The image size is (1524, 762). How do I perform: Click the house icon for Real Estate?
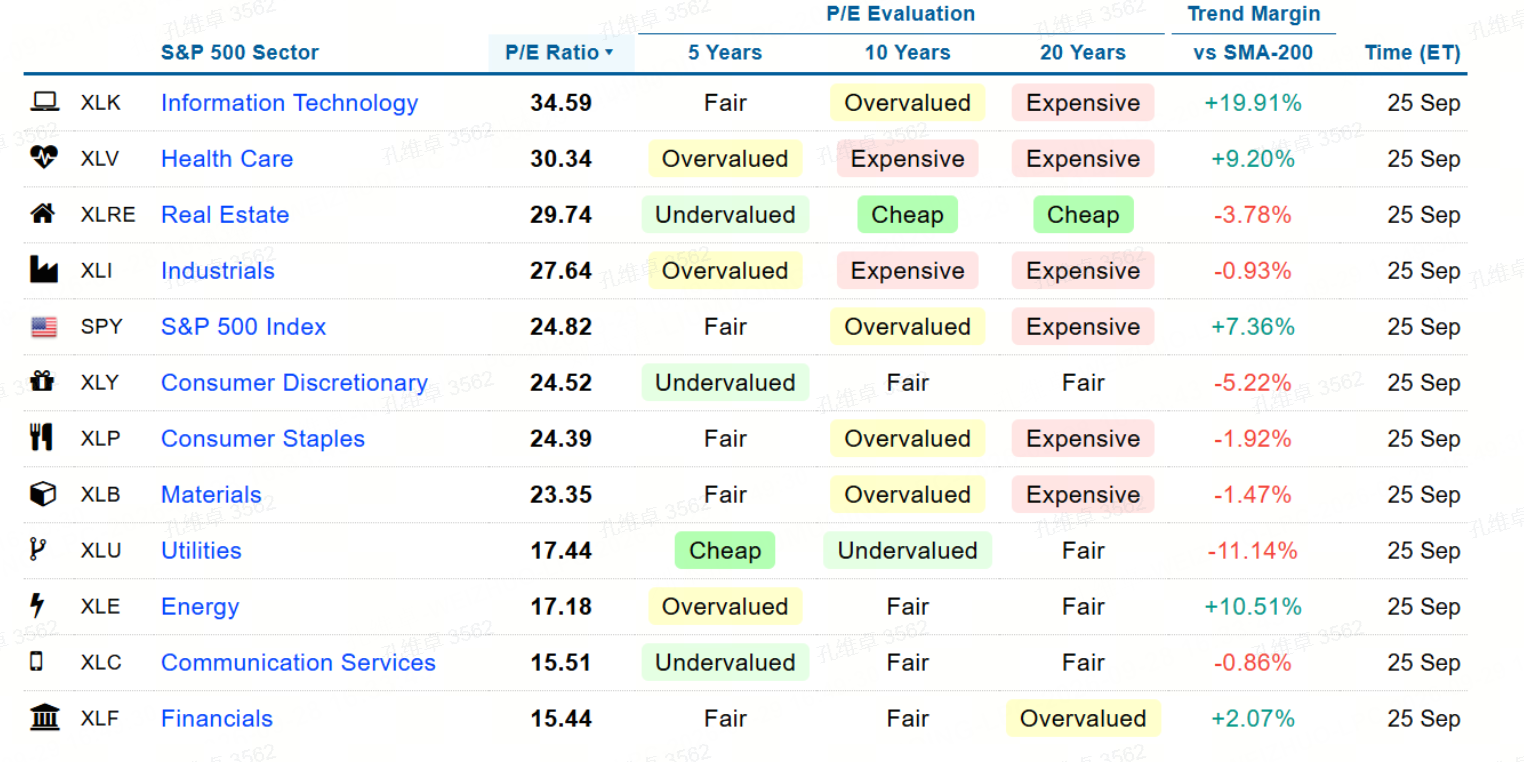43,214
